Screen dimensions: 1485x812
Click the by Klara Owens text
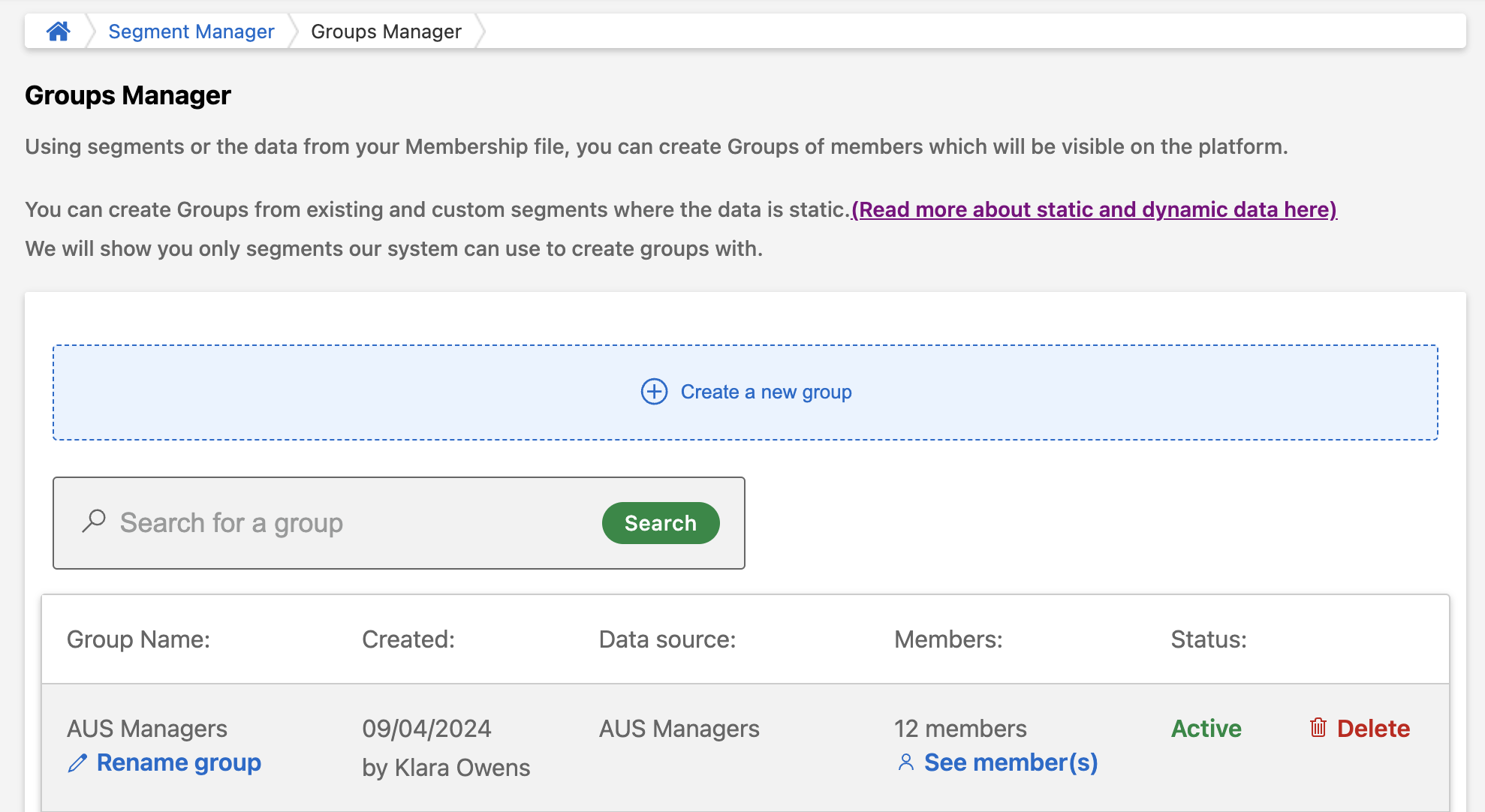tap(446, 768)
